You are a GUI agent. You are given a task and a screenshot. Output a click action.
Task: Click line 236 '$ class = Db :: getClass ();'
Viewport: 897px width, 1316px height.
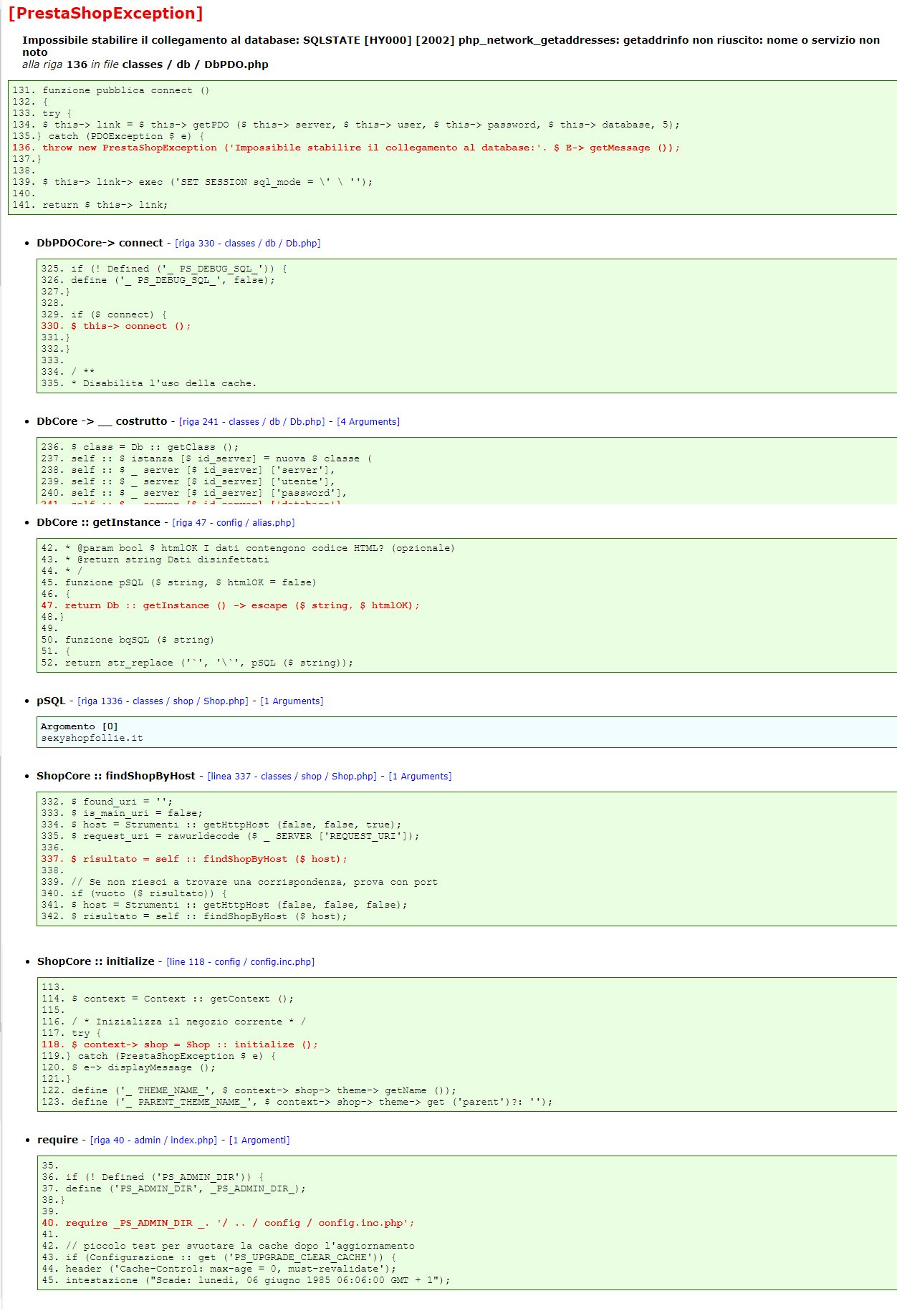(140, 447)
